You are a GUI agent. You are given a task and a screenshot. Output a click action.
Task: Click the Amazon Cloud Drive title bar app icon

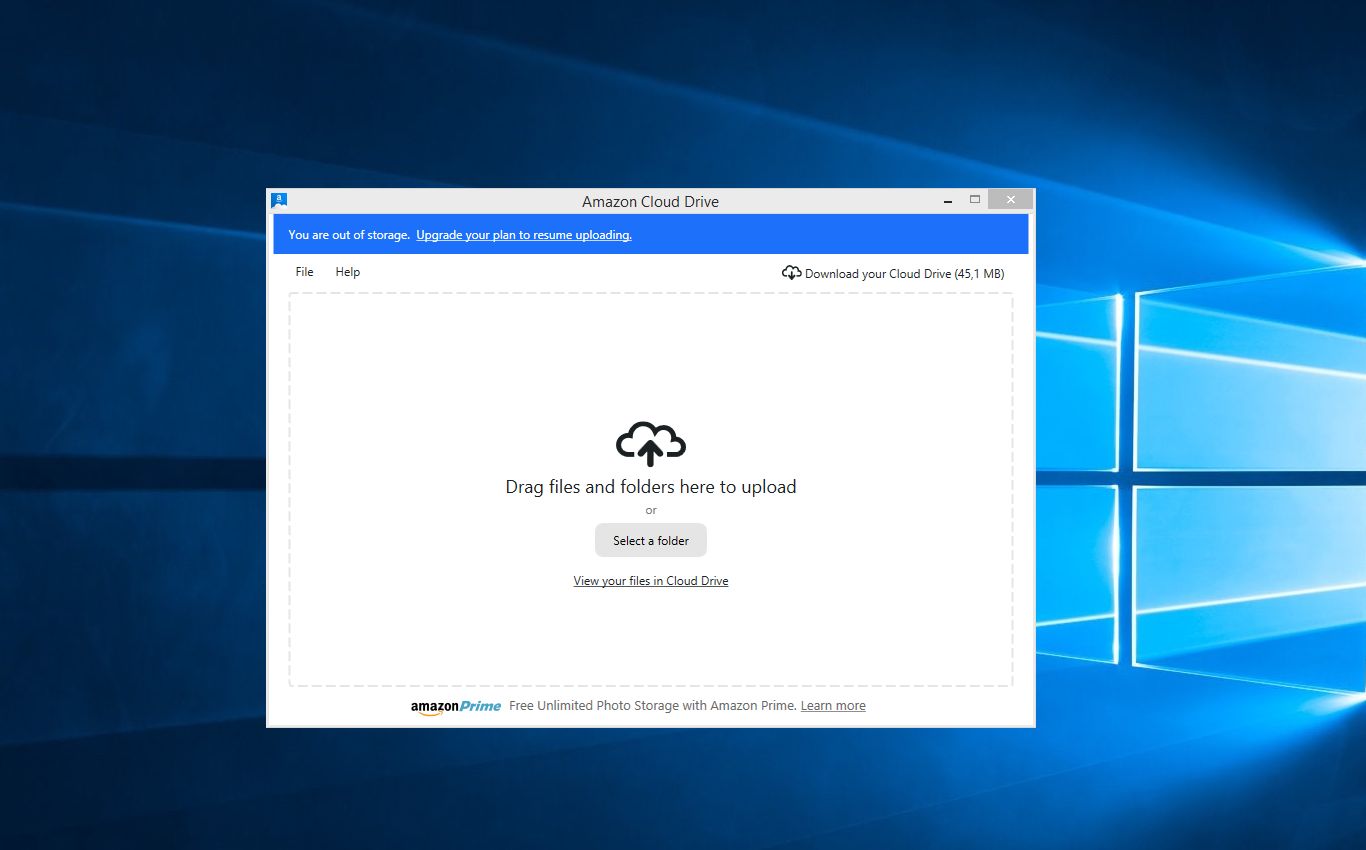click(x=279, y=200)
